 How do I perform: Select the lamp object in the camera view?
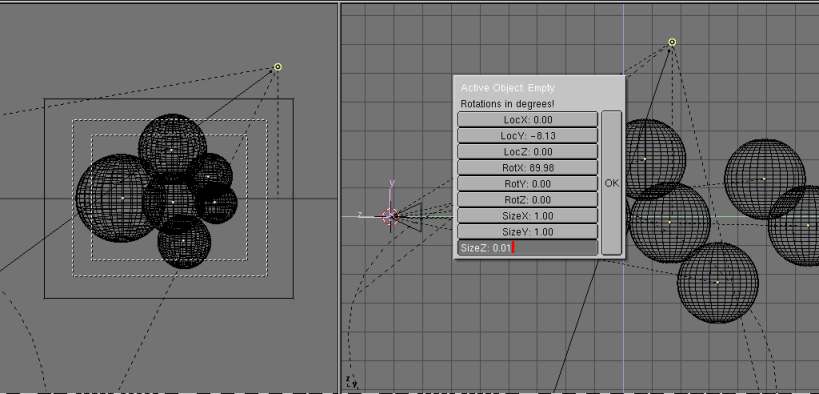(x=278, y=67)
